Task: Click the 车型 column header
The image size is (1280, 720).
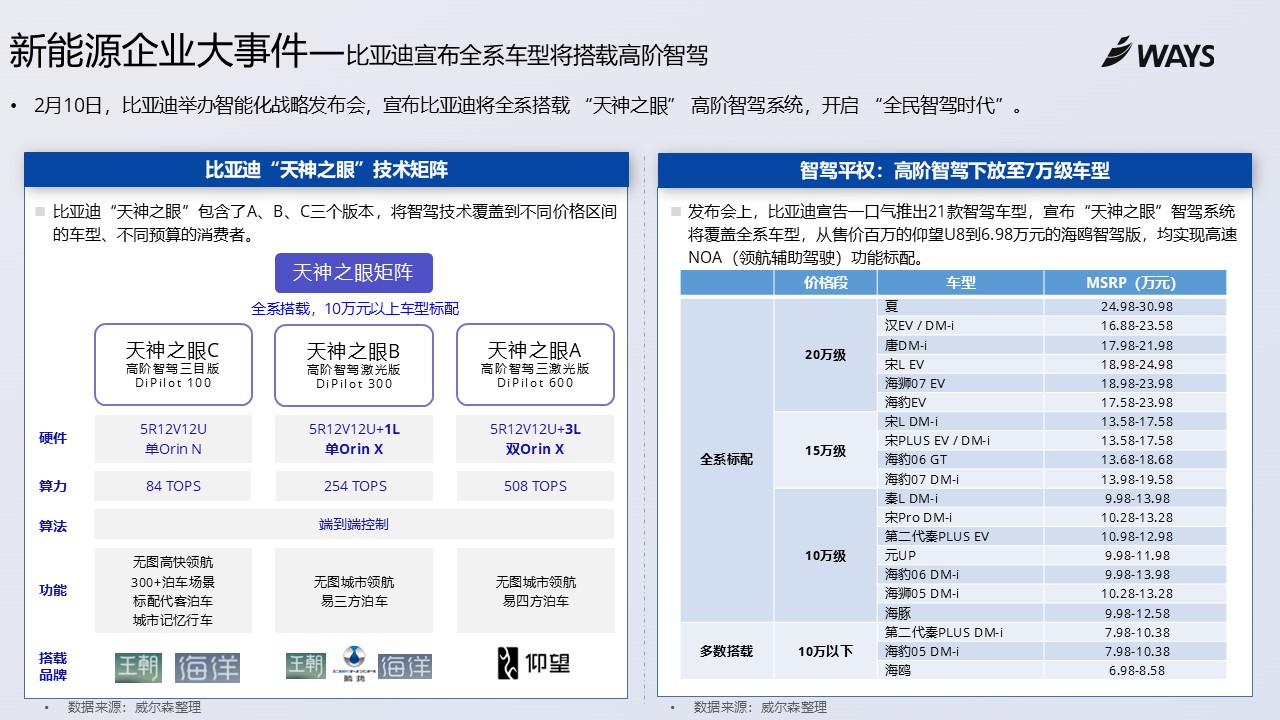Action: (x=961, y=283)
